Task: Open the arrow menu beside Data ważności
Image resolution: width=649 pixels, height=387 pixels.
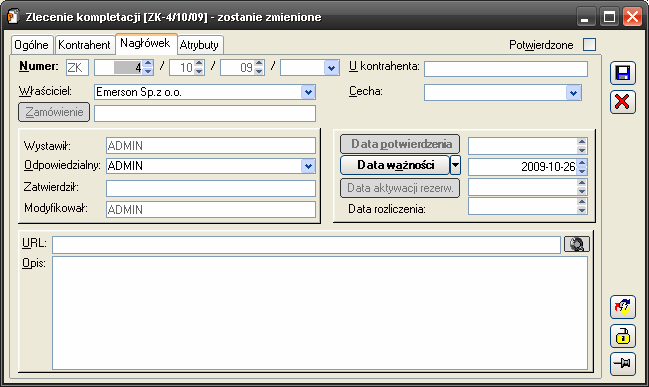Action: [455, 165]
